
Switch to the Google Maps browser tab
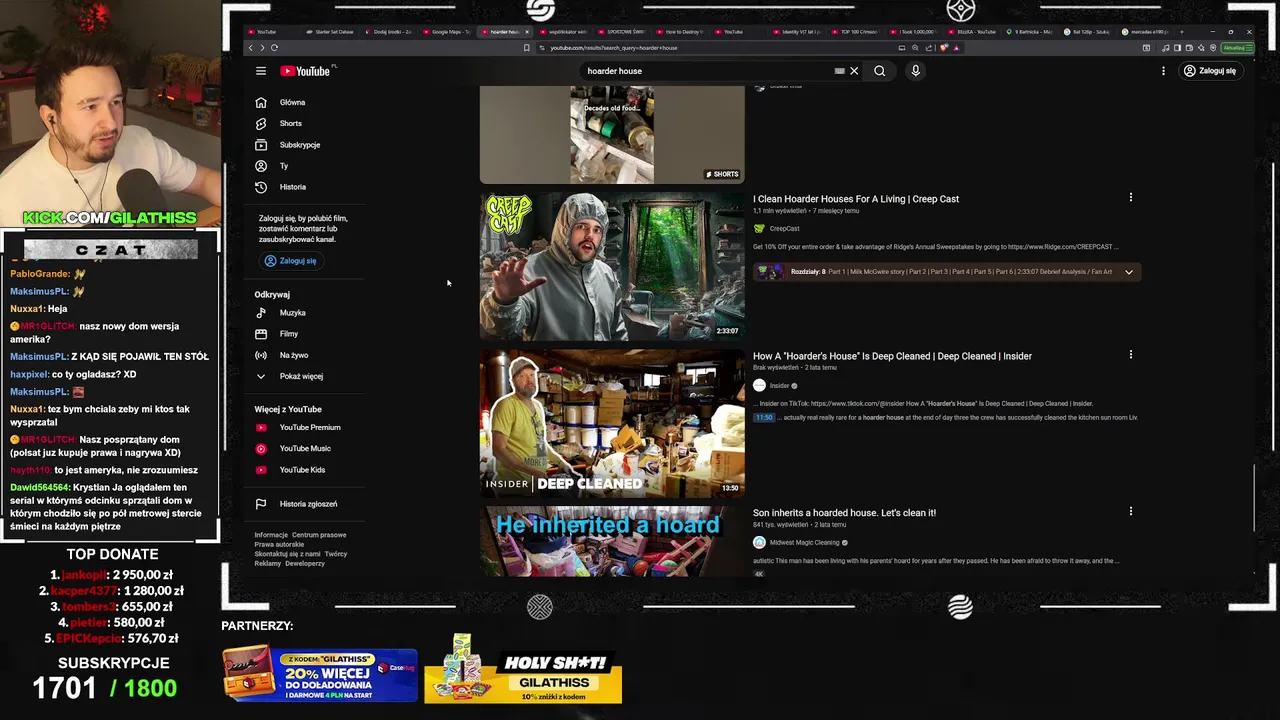coord(450,32)
